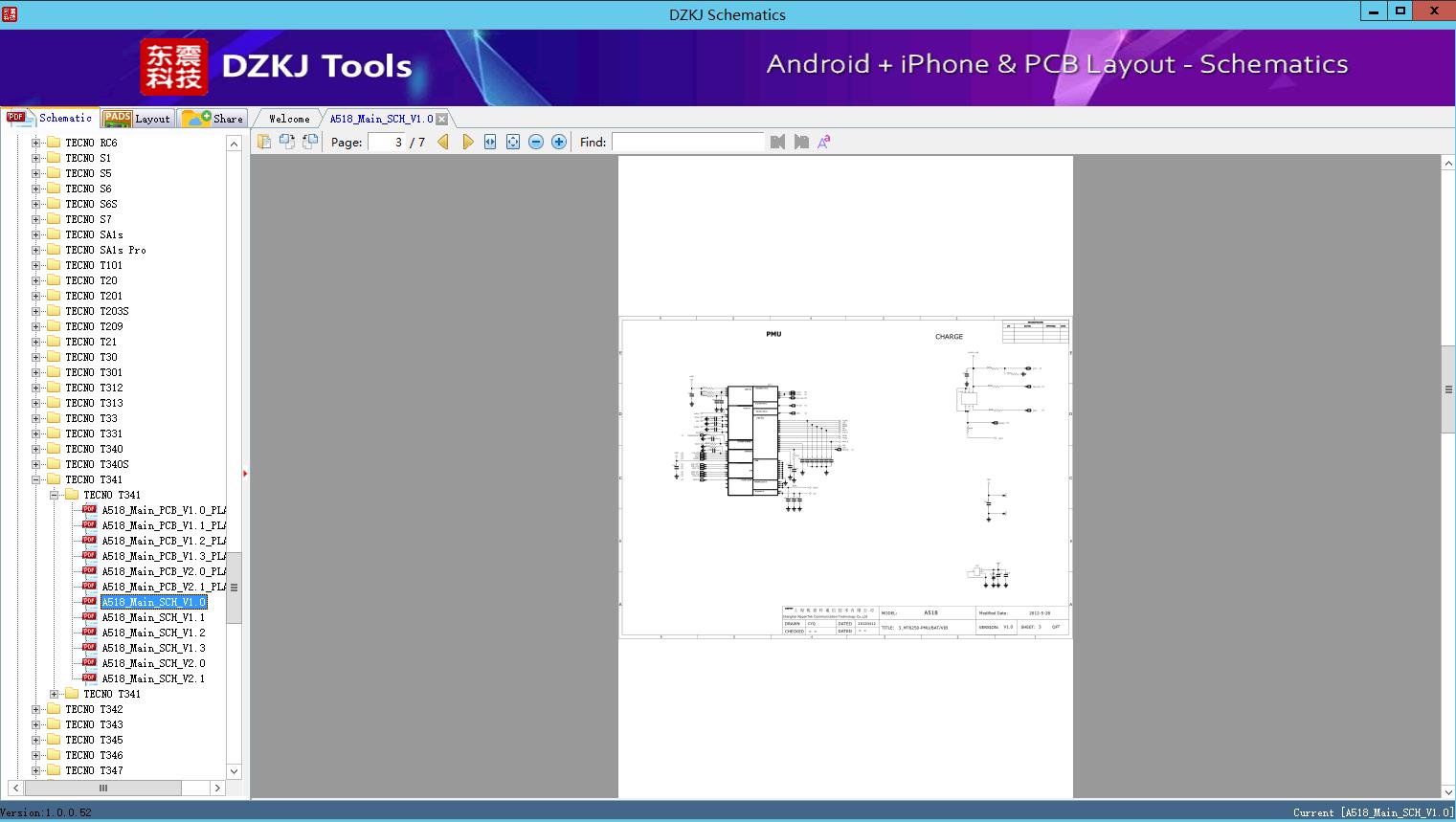Select the TECNO T342 folder
The width and height of the screenshot is (1456, 822).
[94, 709]
